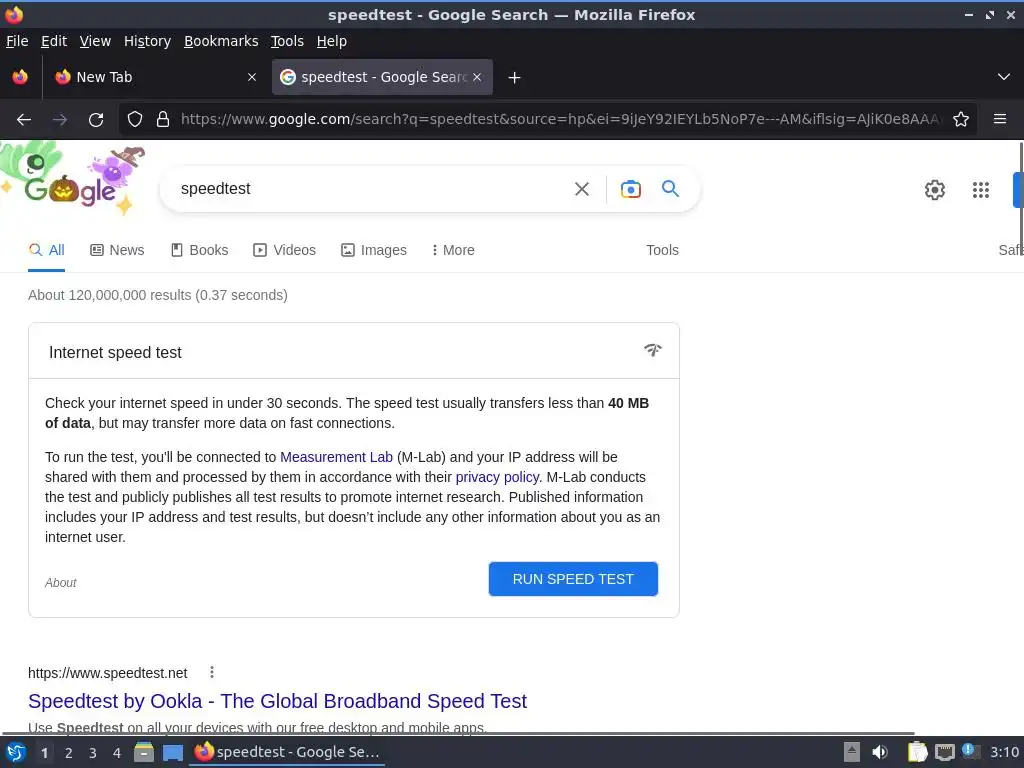The image size is (1024, 768).
Task: Open the network tray icon
Action: click(944, 753)
